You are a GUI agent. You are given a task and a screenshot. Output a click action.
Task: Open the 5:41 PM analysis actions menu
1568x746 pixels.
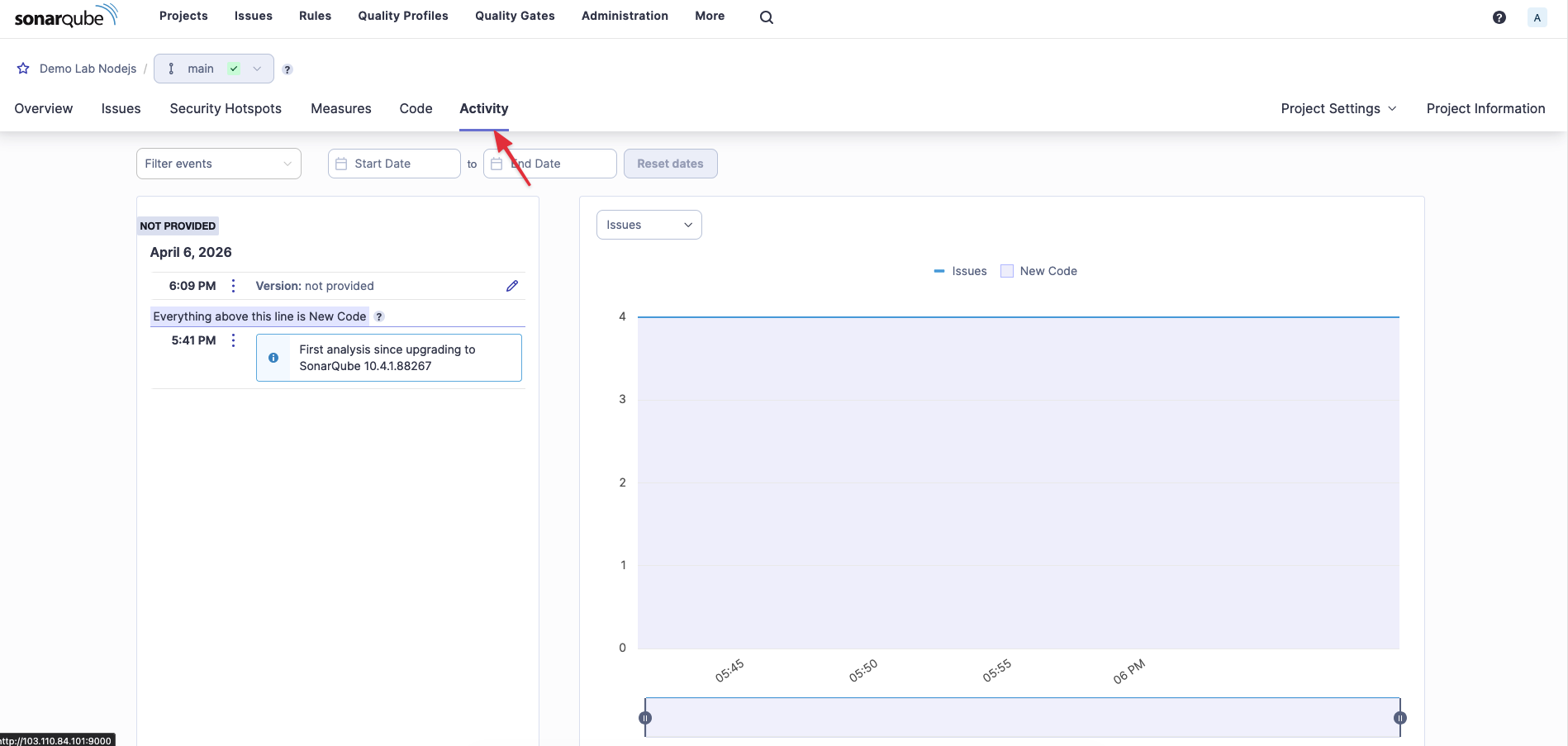pos(234,340)
